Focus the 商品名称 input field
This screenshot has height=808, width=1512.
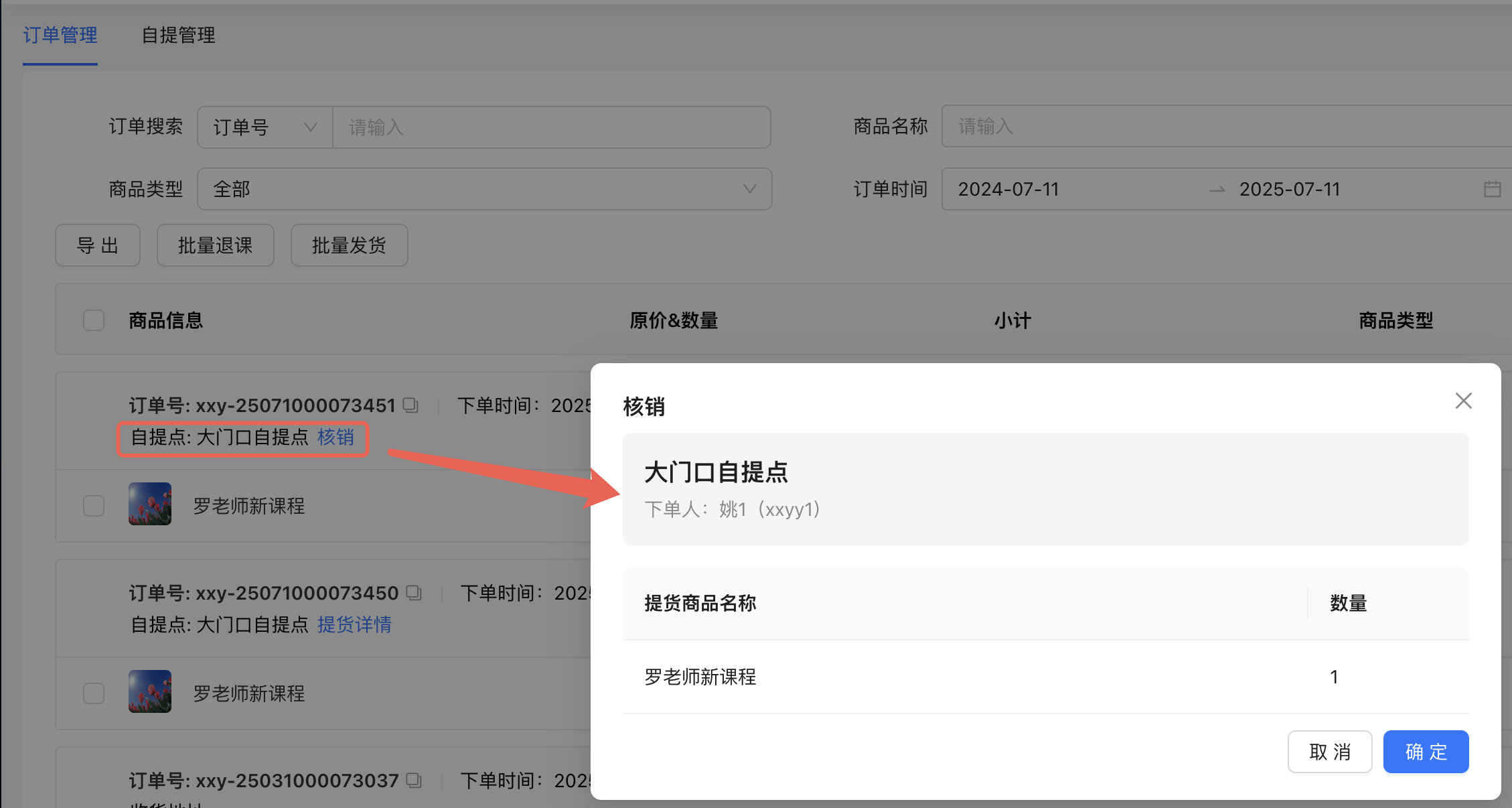pyautogui.click(x=1225, y=126)
